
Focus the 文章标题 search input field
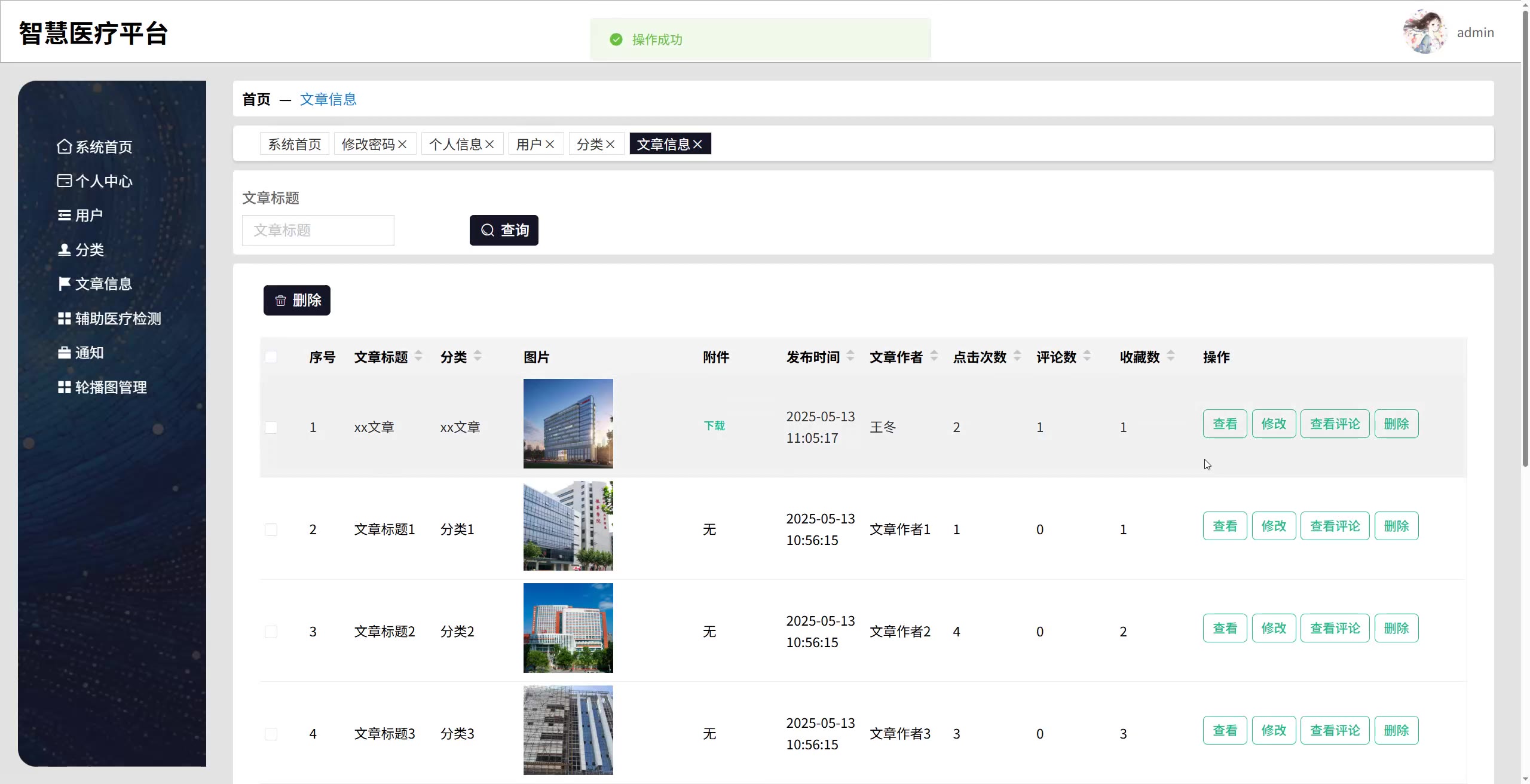click(x=318, y=230)
